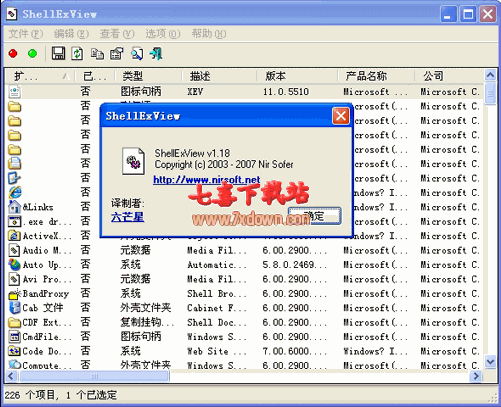The image size is (501, 407).
Task: Open the 帮助(H) menu
Action: click(209, 34)
